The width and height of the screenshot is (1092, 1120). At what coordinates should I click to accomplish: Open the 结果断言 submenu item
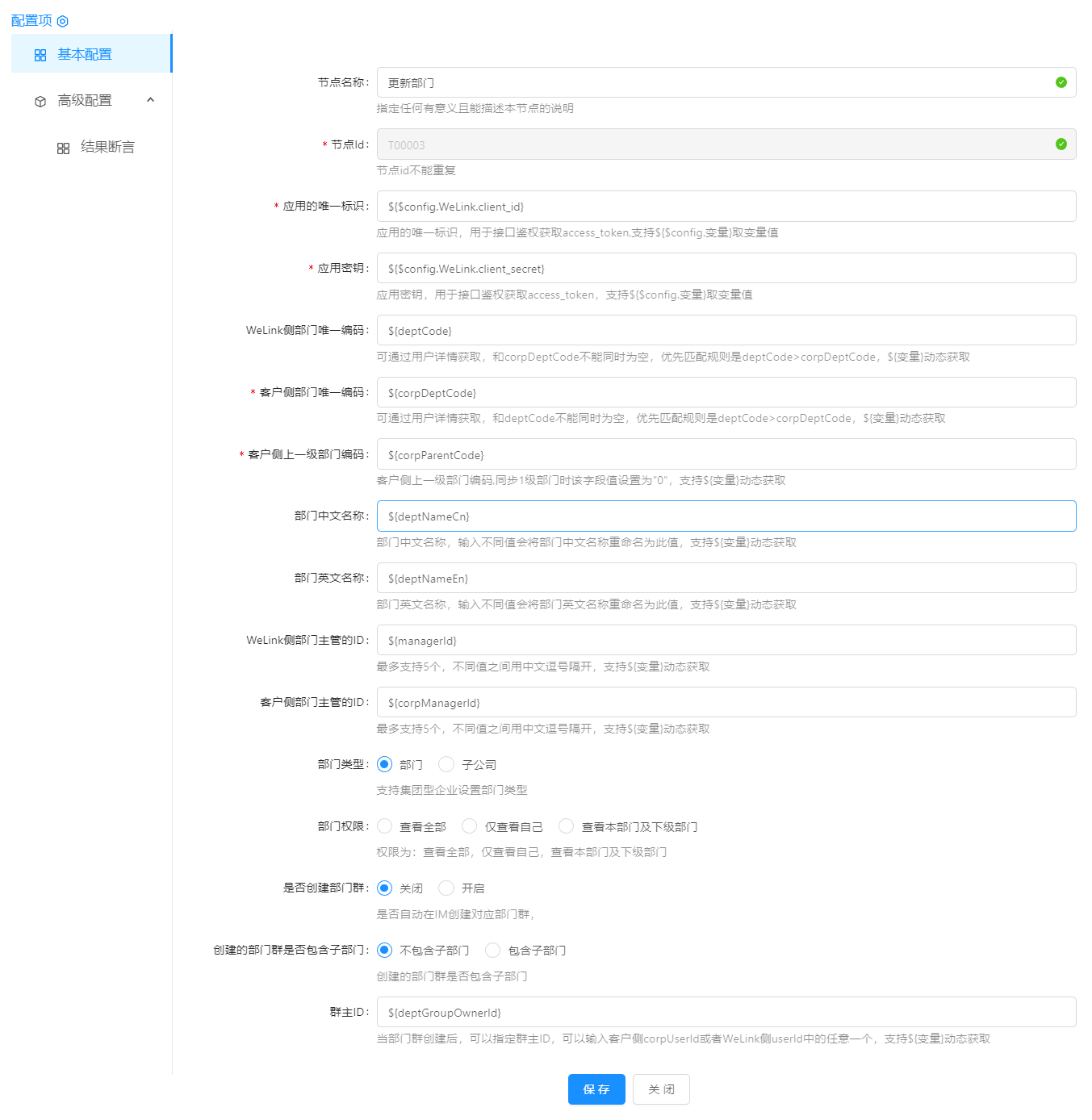tap(107, 148)
